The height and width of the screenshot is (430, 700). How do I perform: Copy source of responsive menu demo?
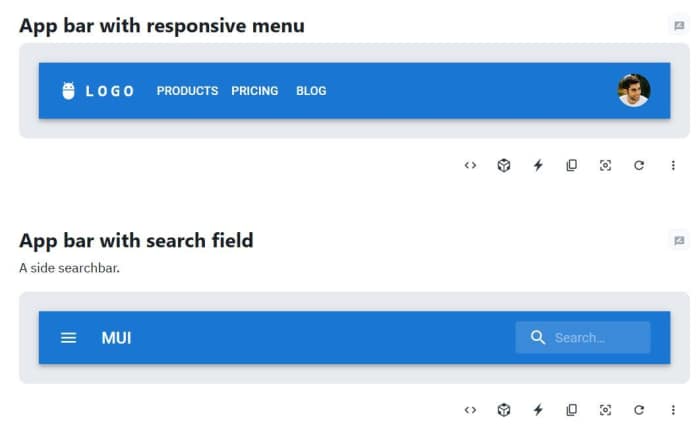point(571,165)
